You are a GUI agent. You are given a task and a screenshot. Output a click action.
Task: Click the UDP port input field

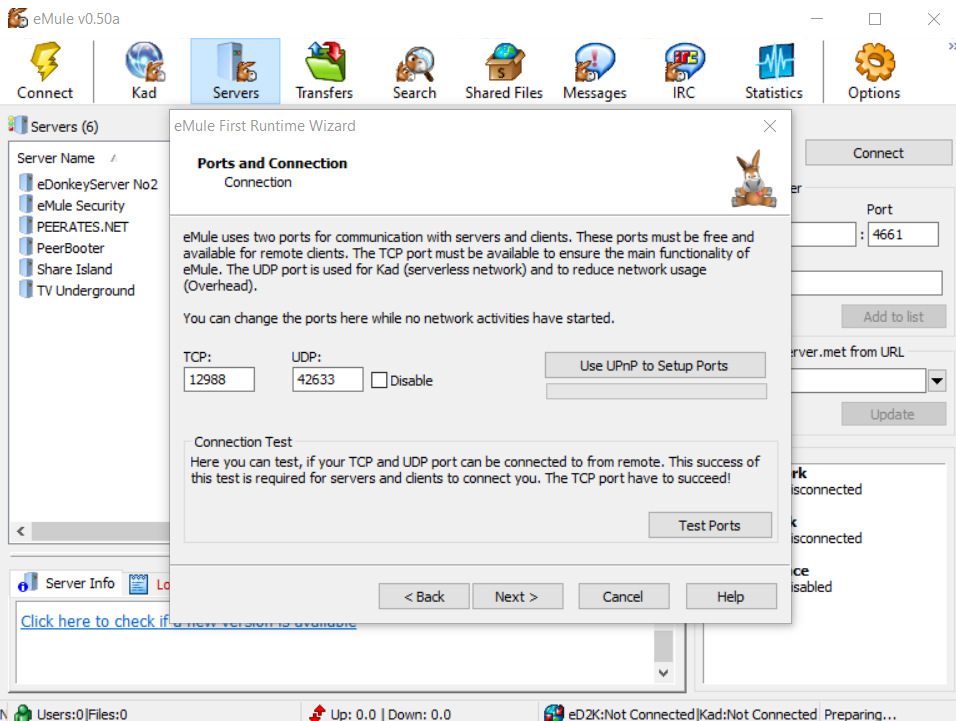click(x=327, y=379)
